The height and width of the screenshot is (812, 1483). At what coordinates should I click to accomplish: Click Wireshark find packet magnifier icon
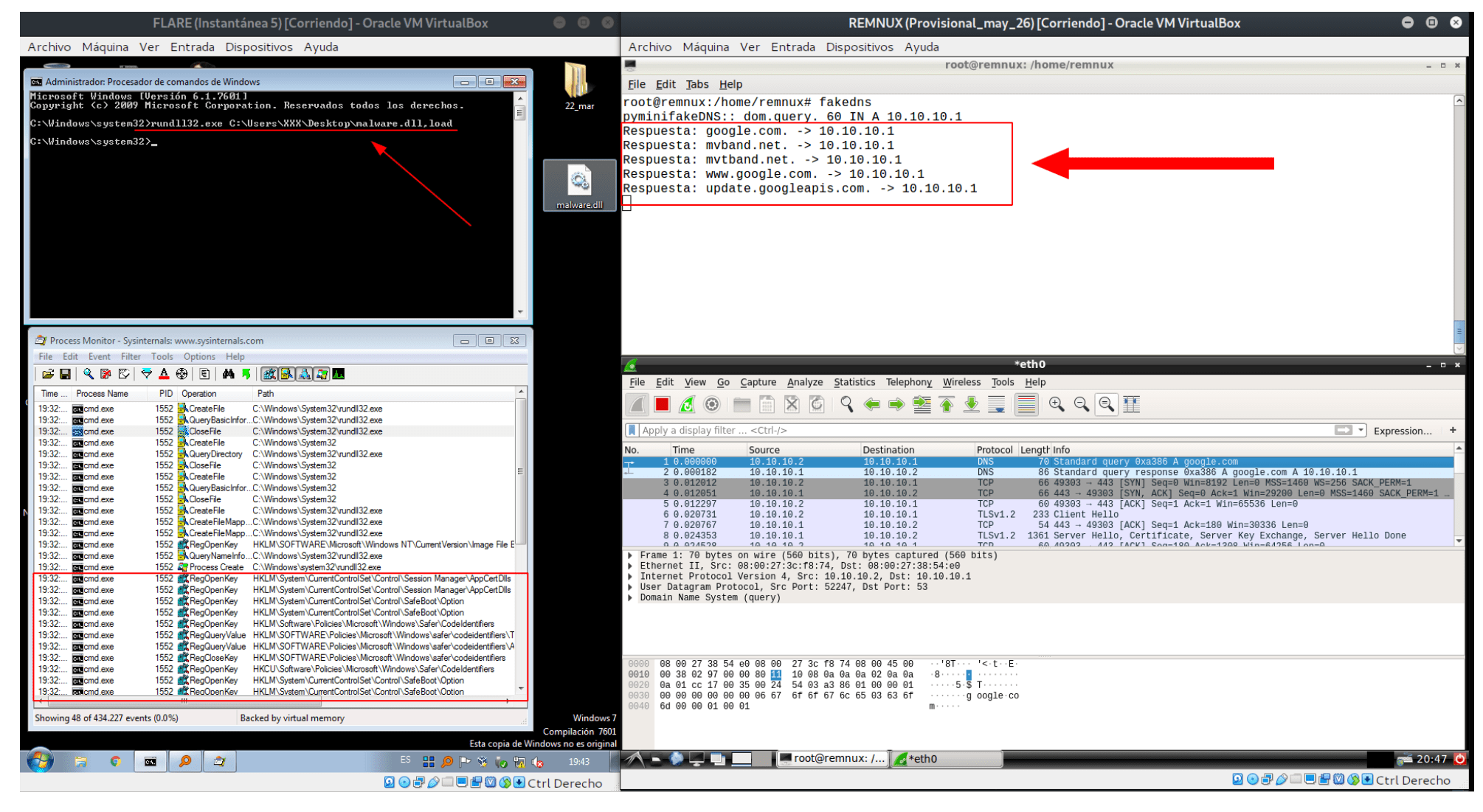click(847, 405)
